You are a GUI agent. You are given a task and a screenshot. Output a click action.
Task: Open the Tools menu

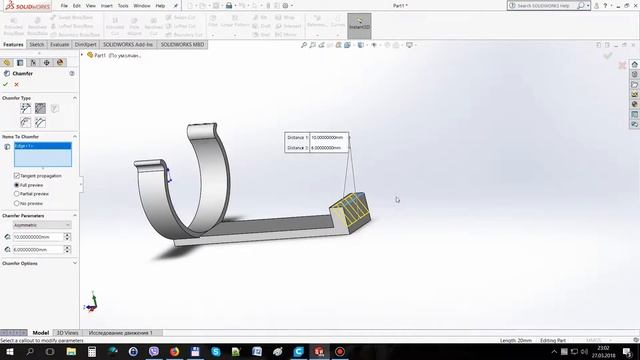(123, 6)
